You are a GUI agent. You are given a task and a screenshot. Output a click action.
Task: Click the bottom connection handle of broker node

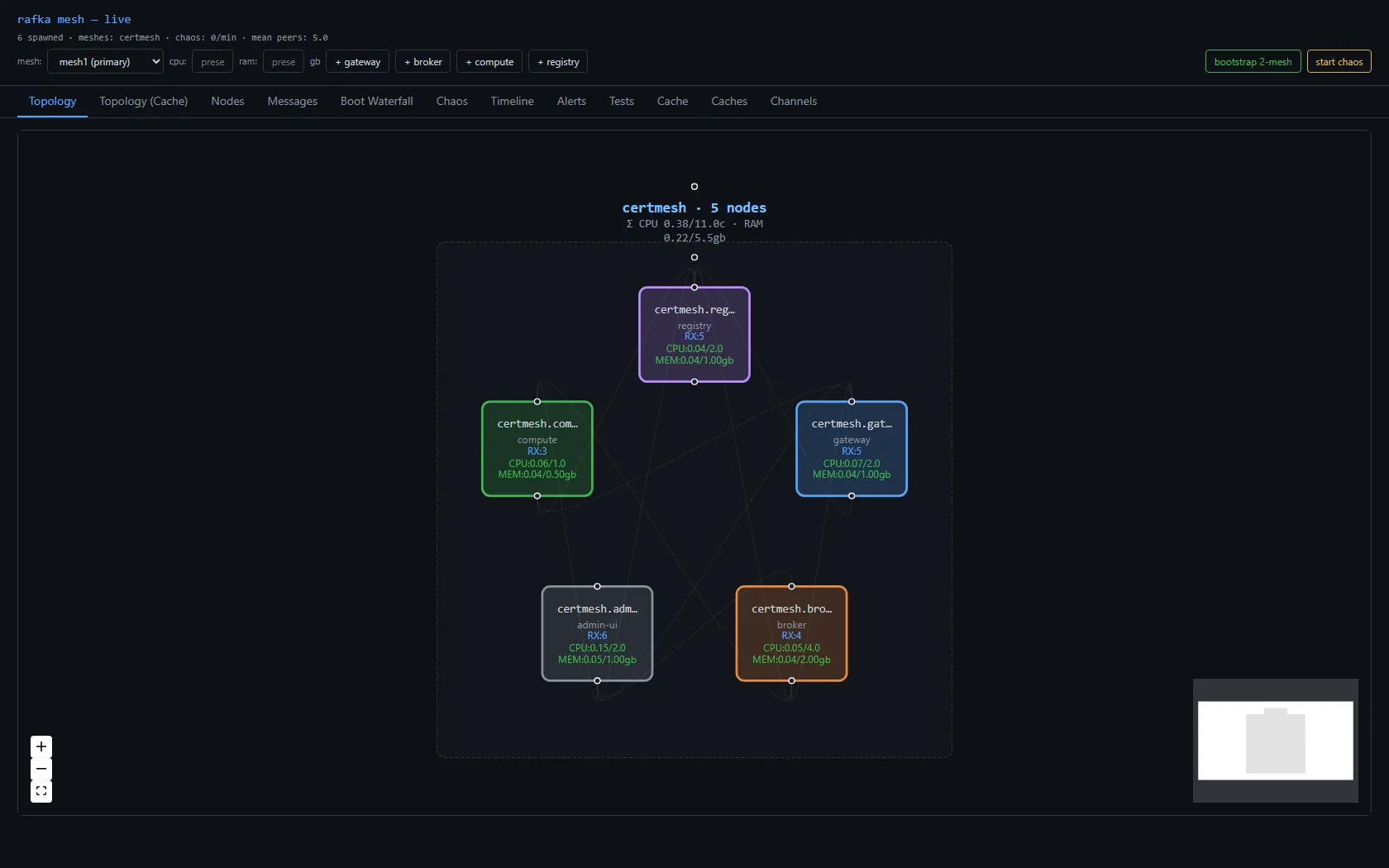[x=791, y=681]
